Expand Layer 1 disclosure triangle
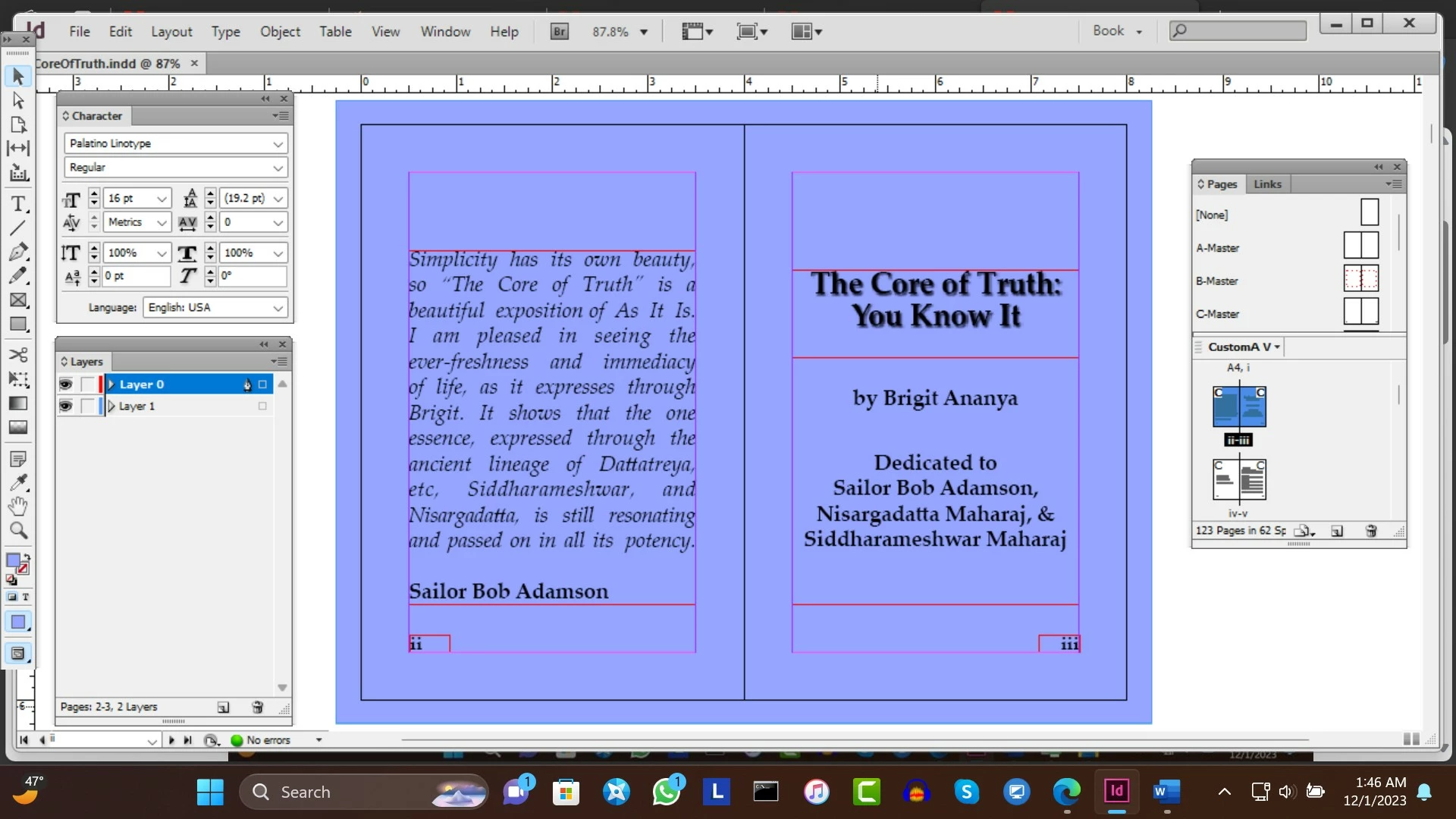Screen dimensions: 1456x819 (111, 406)
